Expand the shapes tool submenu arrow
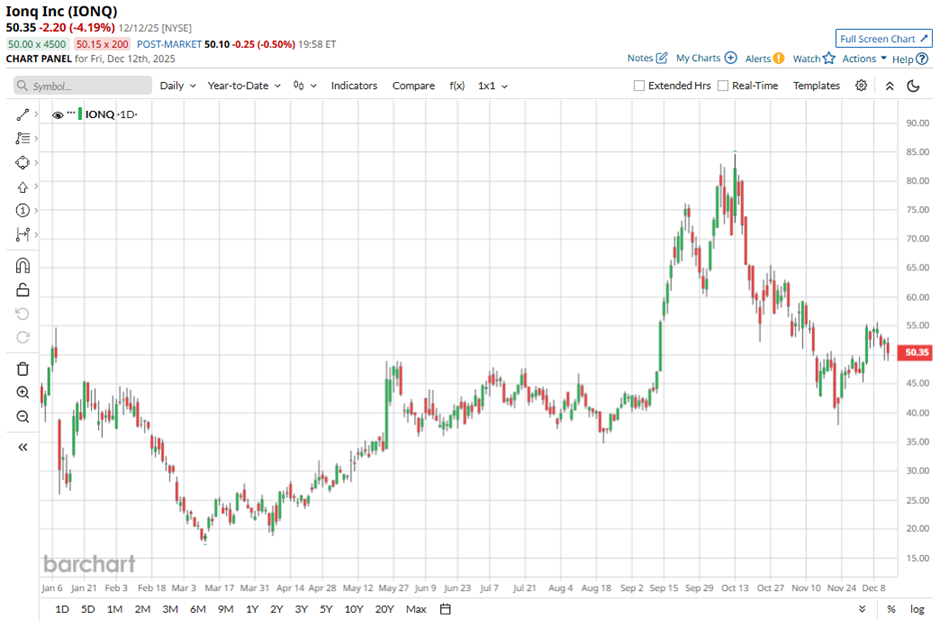This screenshot has height=629, width=940. pos(37,162)
